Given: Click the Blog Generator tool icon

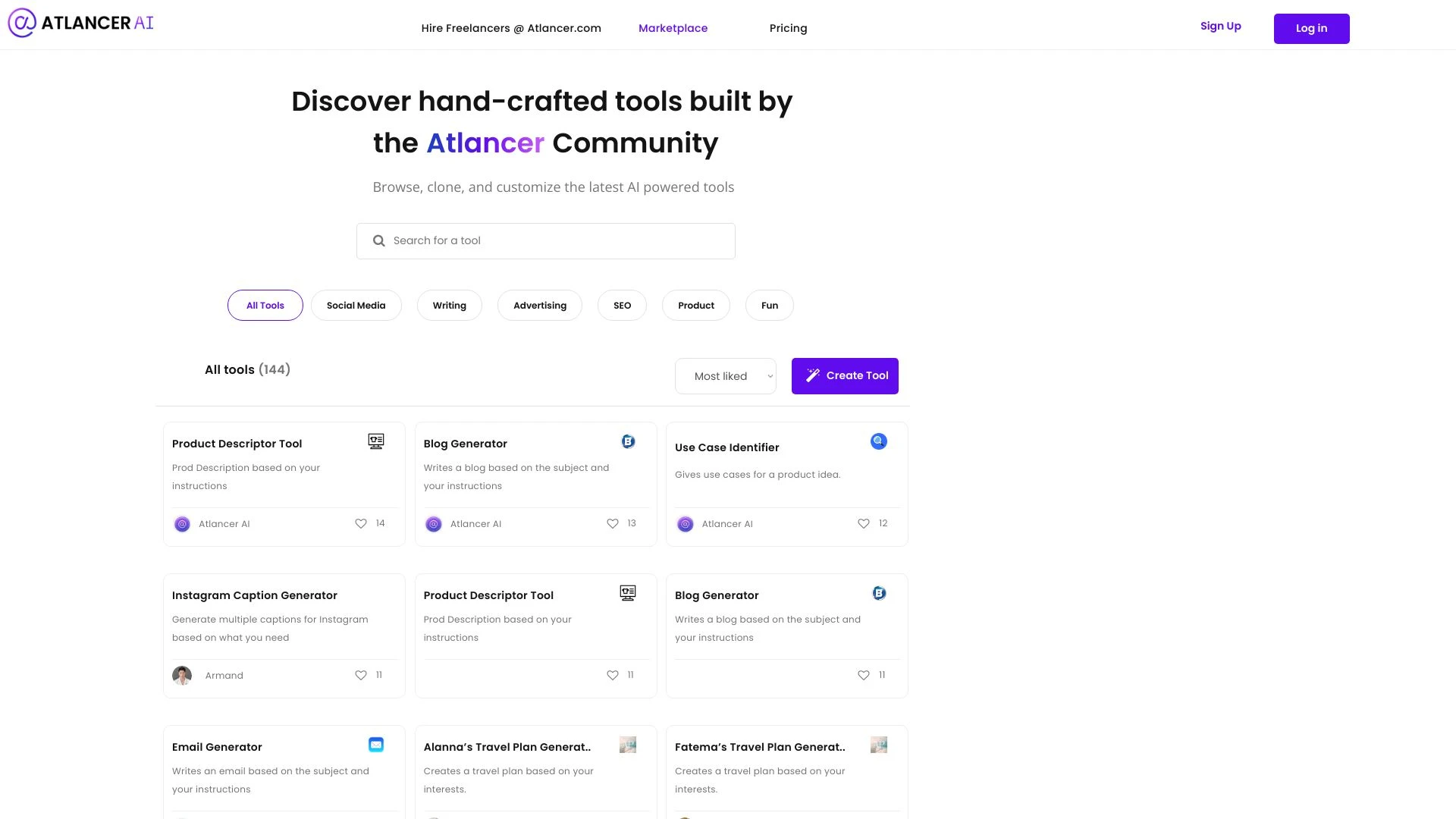Looking at the screenshot, I should point(628,441).
